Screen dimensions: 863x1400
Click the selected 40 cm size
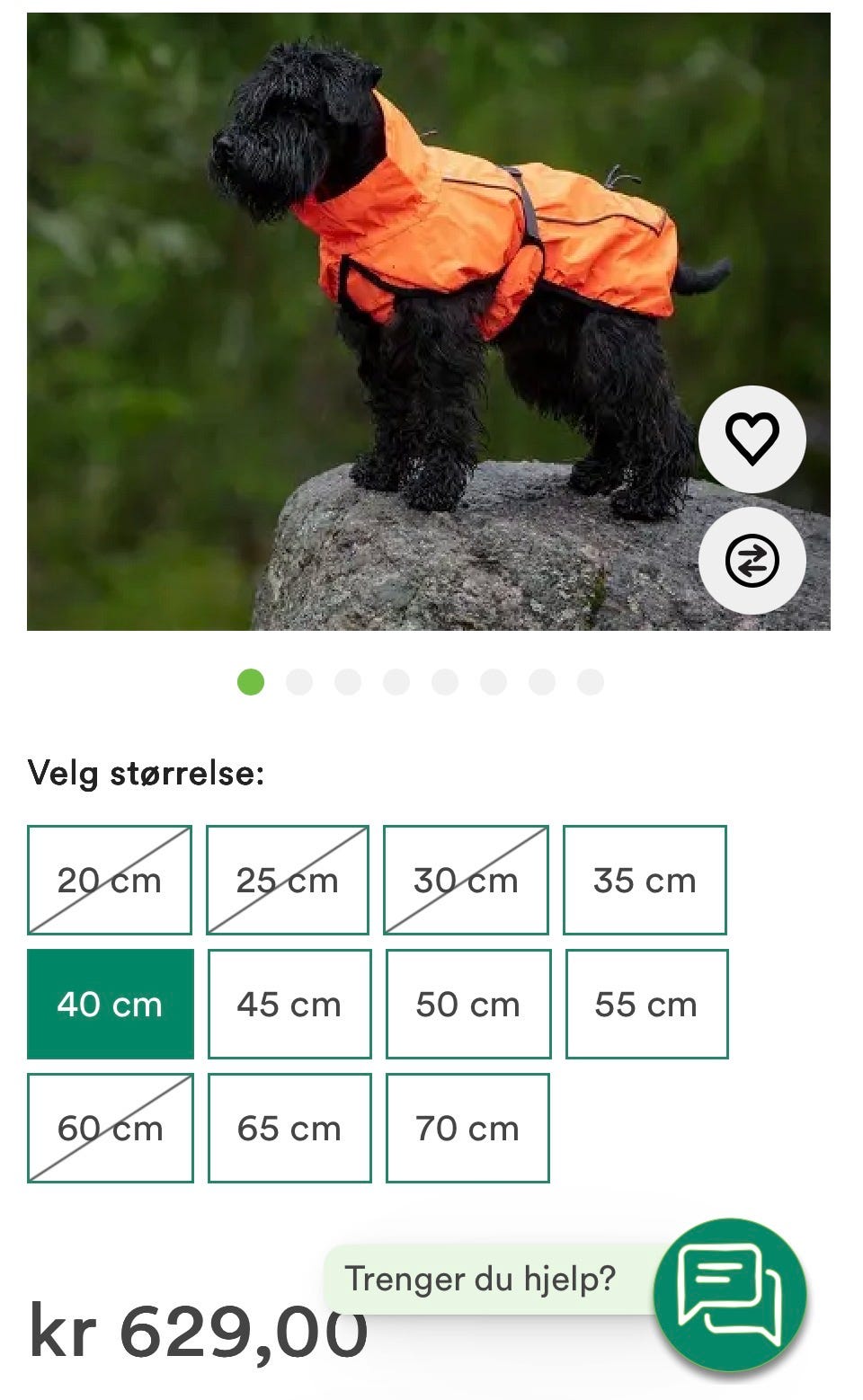[111, 1004]
